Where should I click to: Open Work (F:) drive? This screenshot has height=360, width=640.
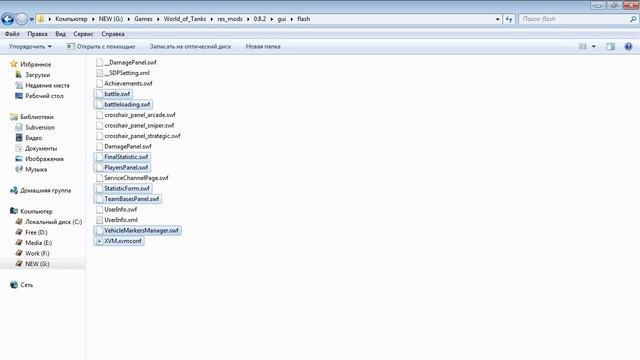point(32,253)
